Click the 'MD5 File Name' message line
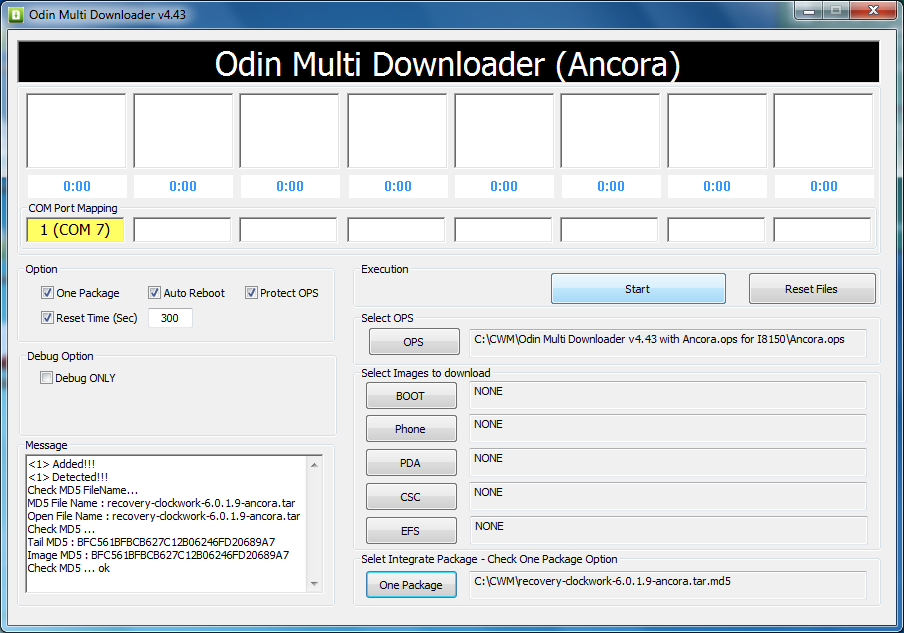Image resolution: width=904 pixels, height=633 pixels. [161, 503]
